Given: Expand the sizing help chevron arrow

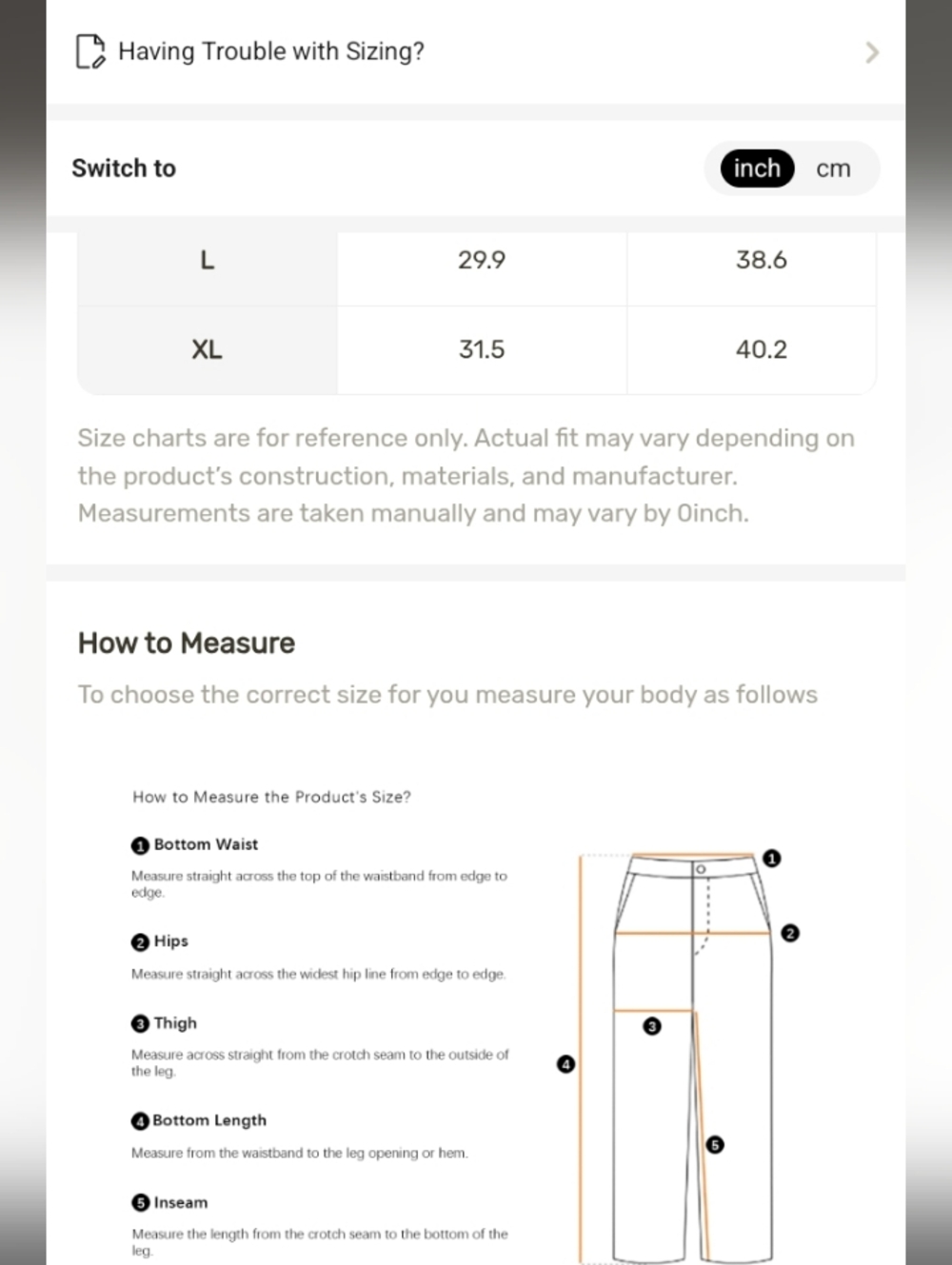Looking at the screenshot, I should point(871,52).
